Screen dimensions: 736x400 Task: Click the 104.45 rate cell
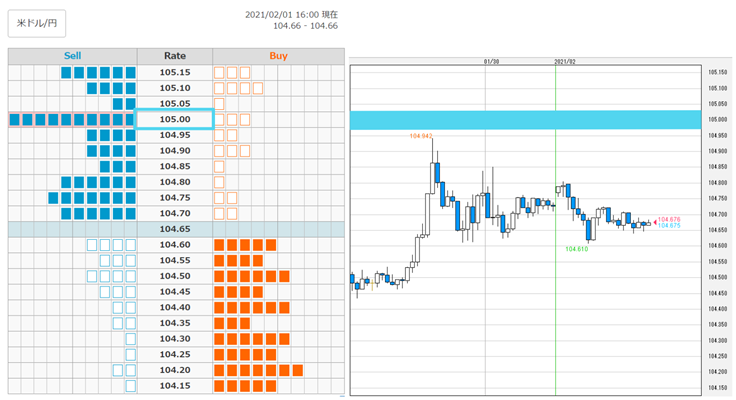175,292
